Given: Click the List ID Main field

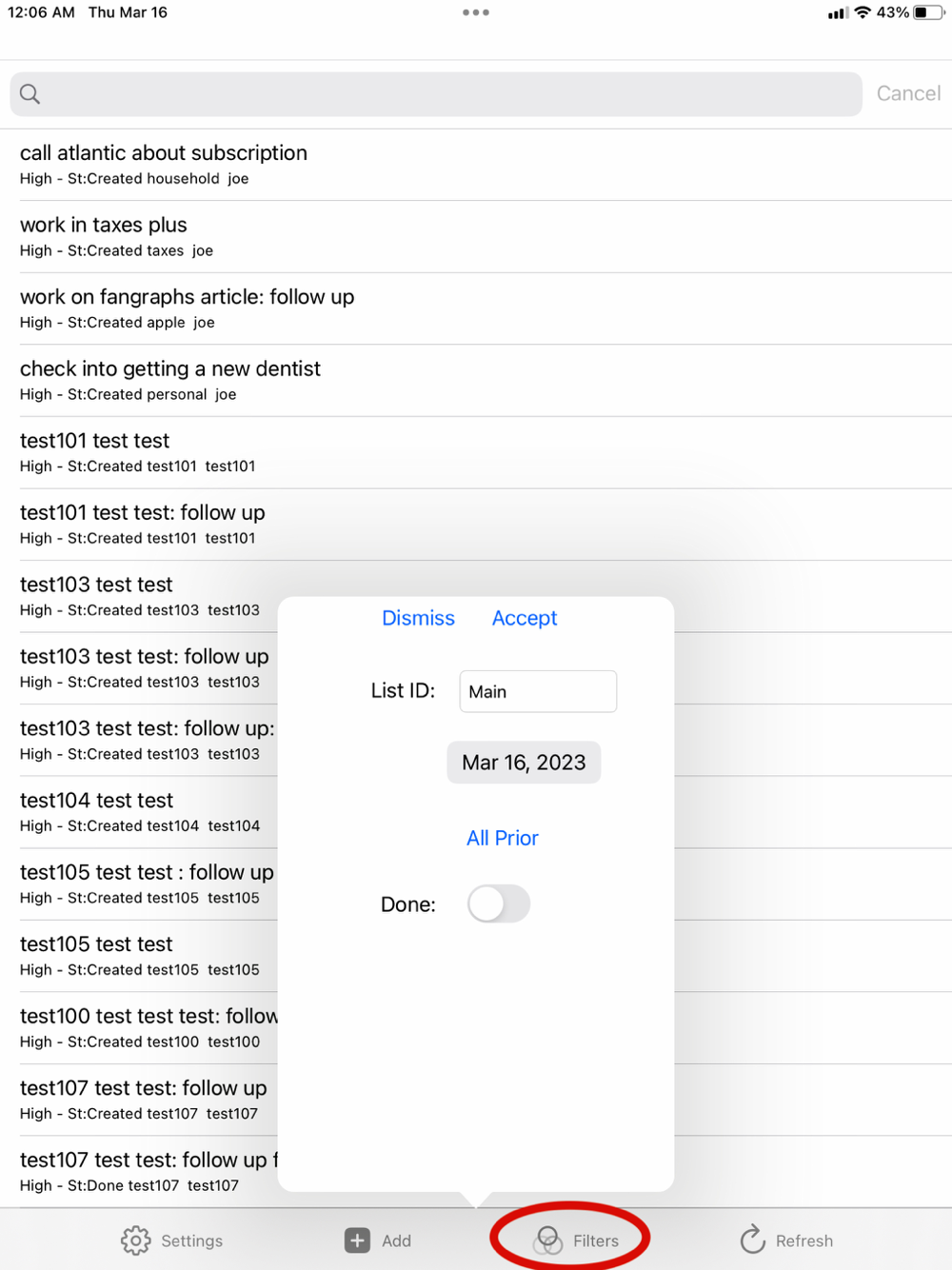Looking at the screenshot, I should coord(538,691).
